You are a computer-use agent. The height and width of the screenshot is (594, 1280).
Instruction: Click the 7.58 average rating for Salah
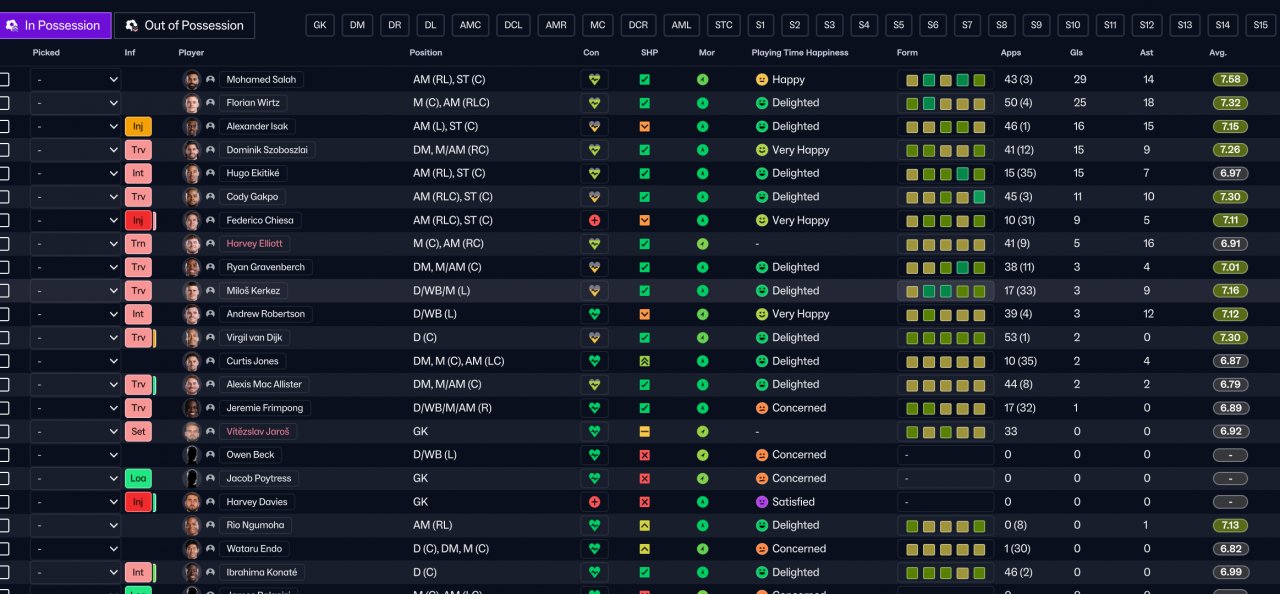click(1230, 79)
